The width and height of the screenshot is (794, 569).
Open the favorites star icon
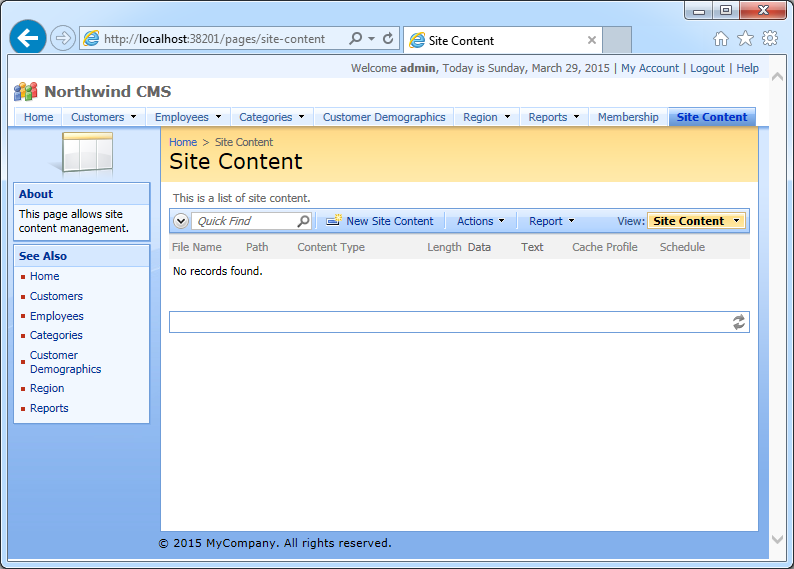pos(745,39)
